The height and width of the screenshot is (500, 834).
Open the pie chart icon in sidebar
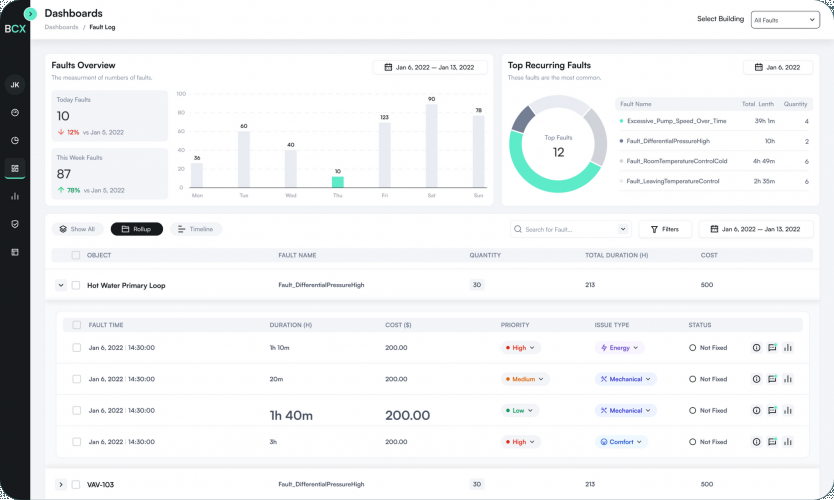click(x=15, y=140)
